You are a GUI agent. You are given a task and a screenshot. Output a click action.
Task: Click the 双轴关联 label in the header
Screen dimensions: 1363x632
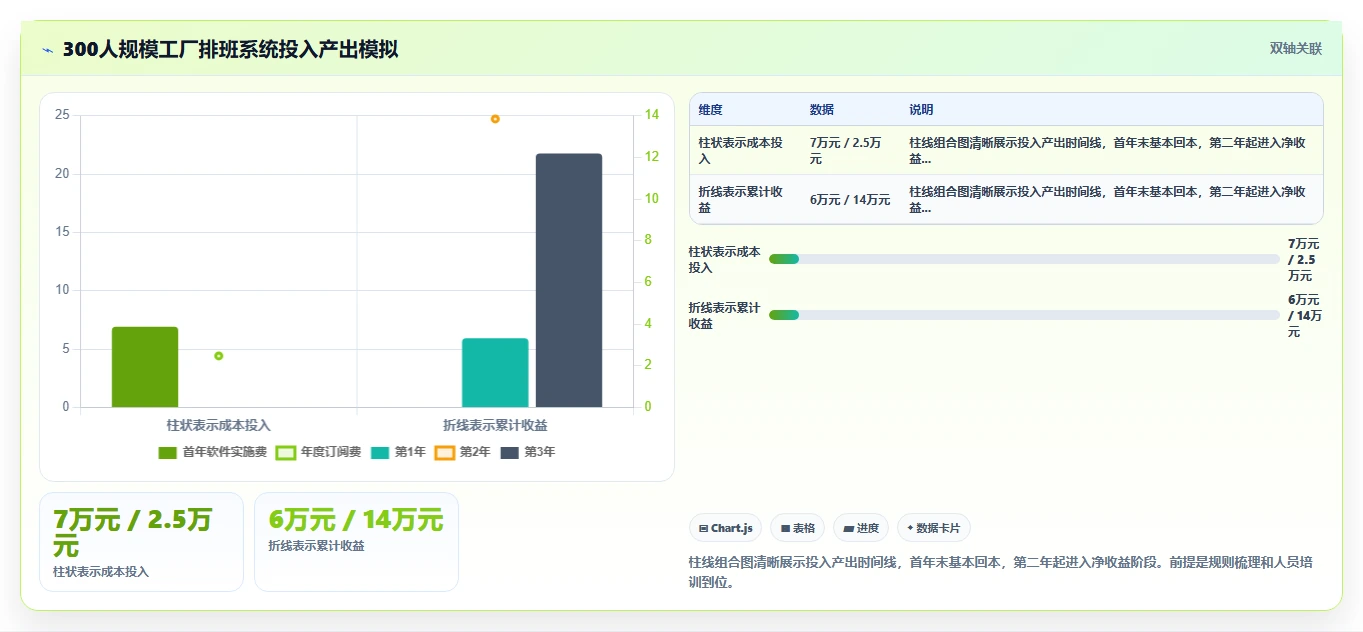(1295, 48)
